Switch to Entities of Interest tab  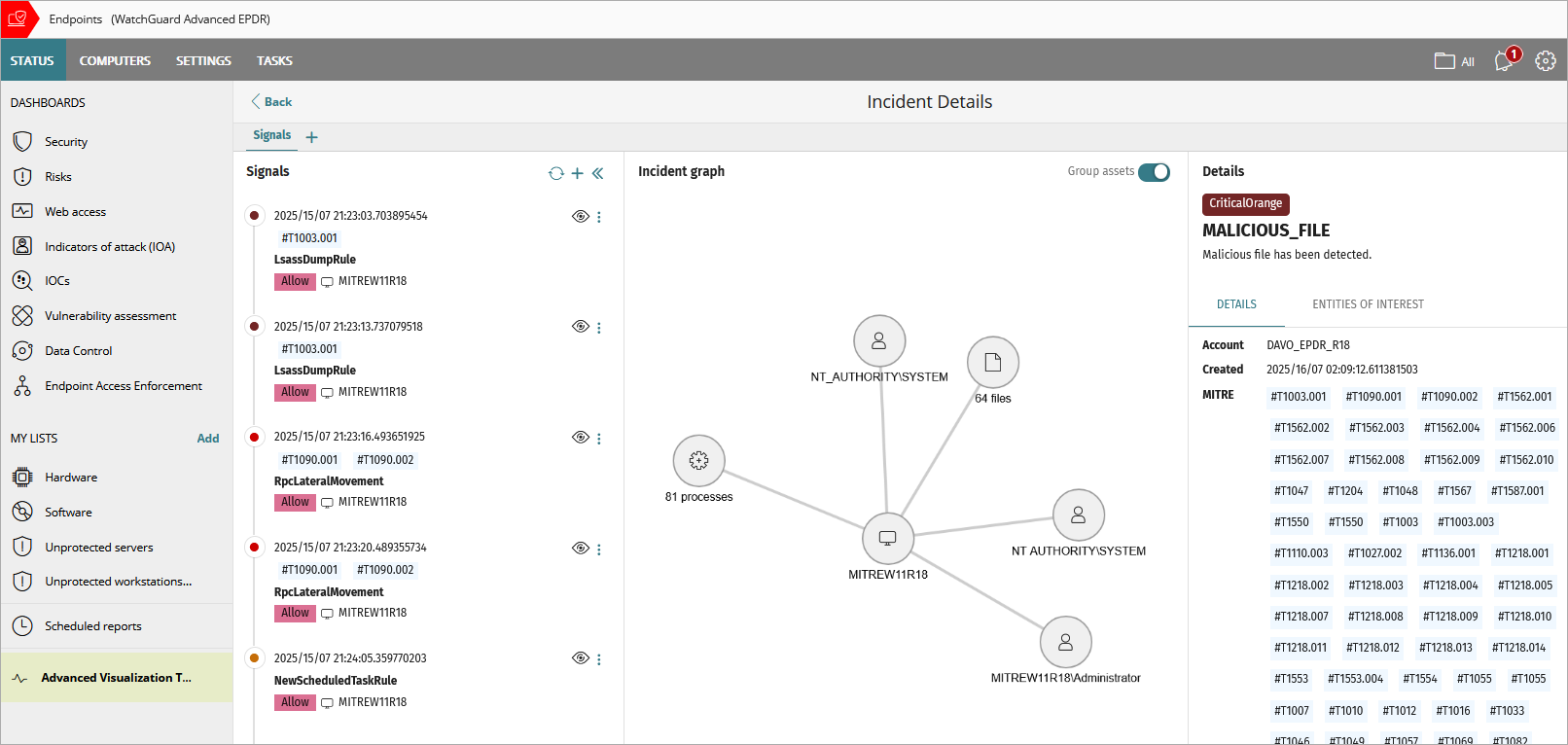[1368, 304]
